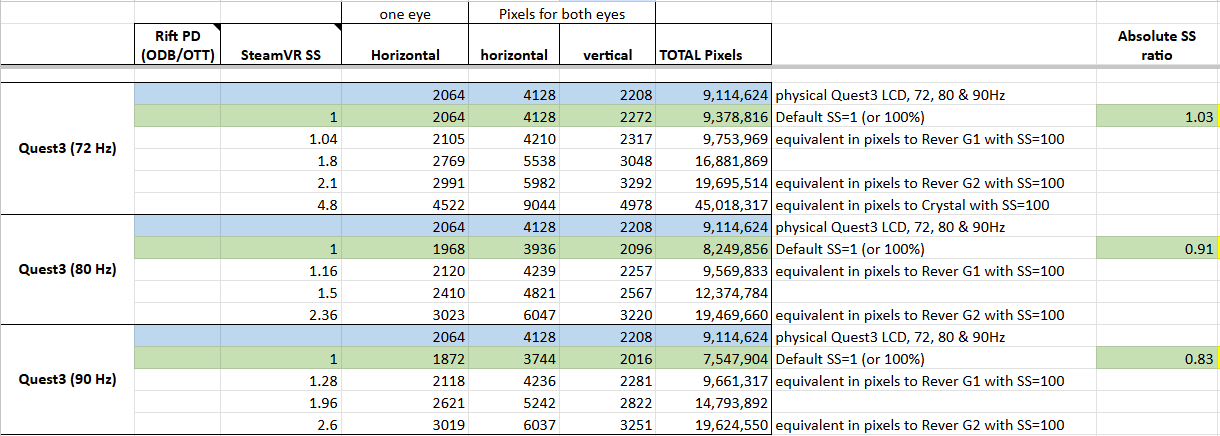1220x436 pixels.
Task: Select the "Quest3 (90 Hz)" row label
Action: 68,380
